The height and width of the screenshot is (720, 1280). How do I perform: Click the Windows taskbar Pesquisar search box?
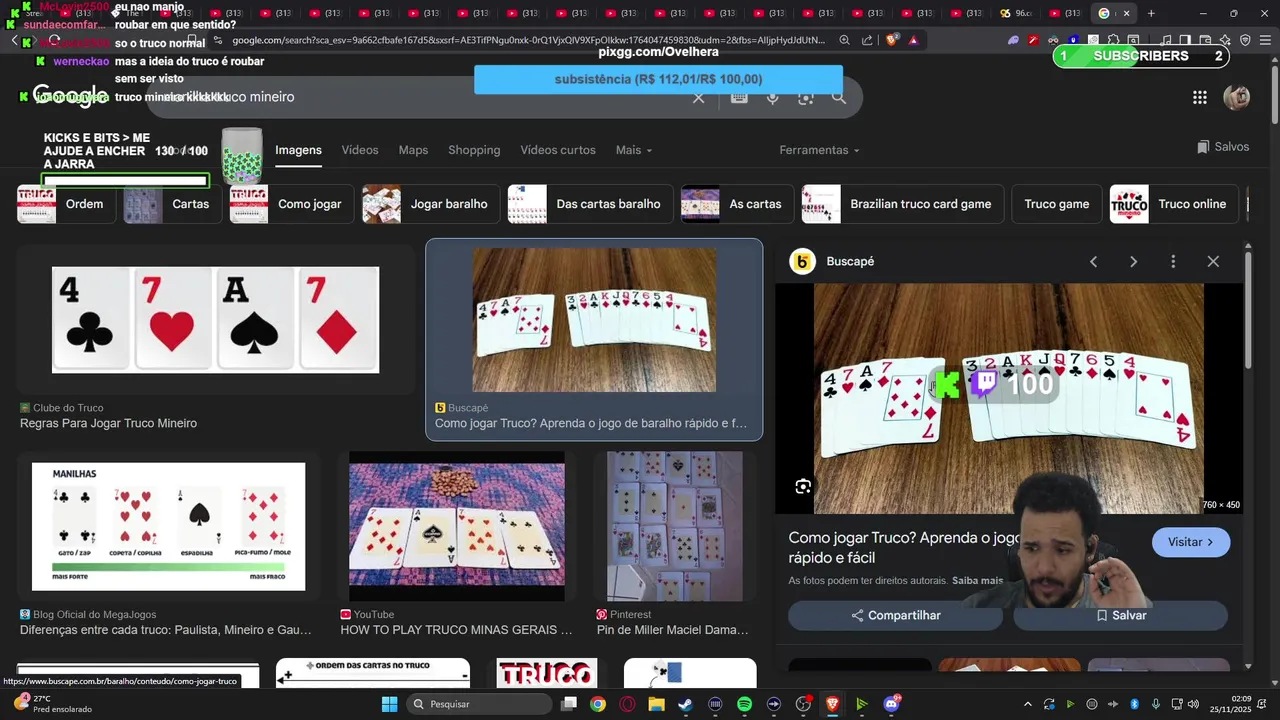479,704
